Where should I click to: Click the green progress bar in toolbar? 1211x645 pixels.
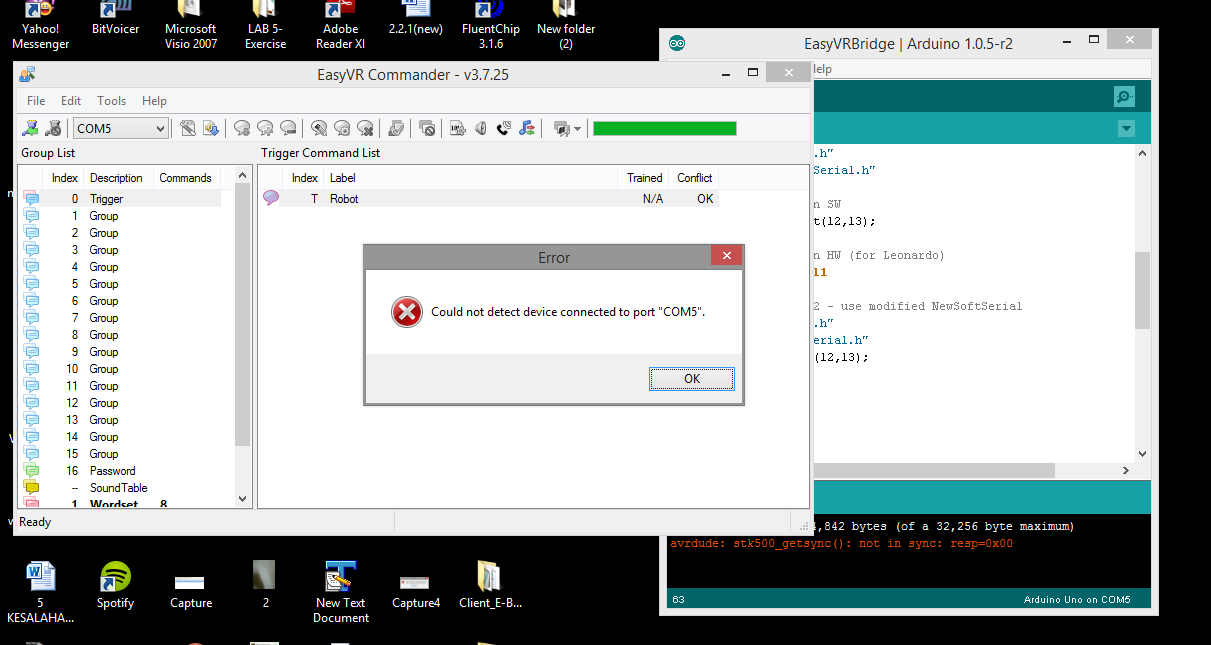(x=664, y=128)
